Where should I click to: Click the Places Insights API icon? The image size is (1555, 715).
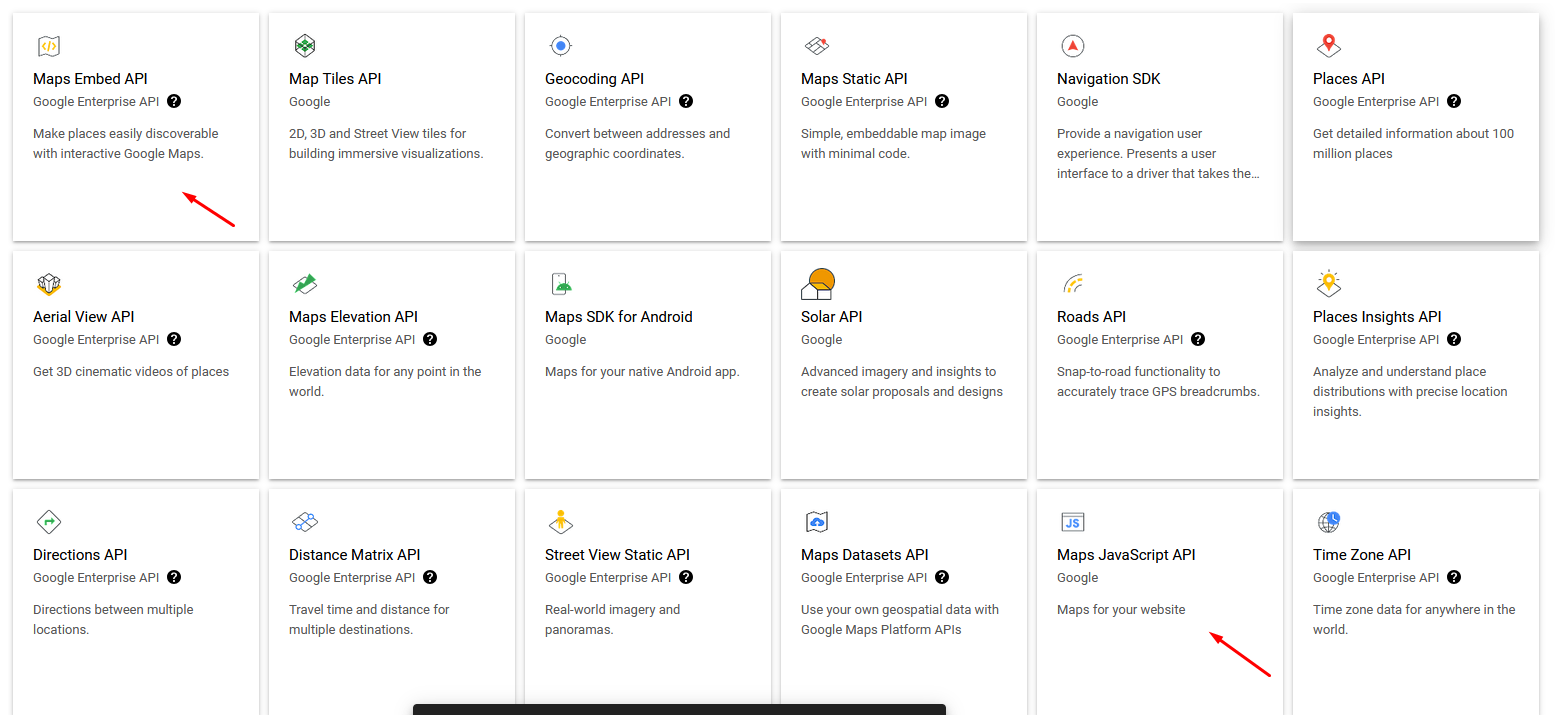(1329, 284)
